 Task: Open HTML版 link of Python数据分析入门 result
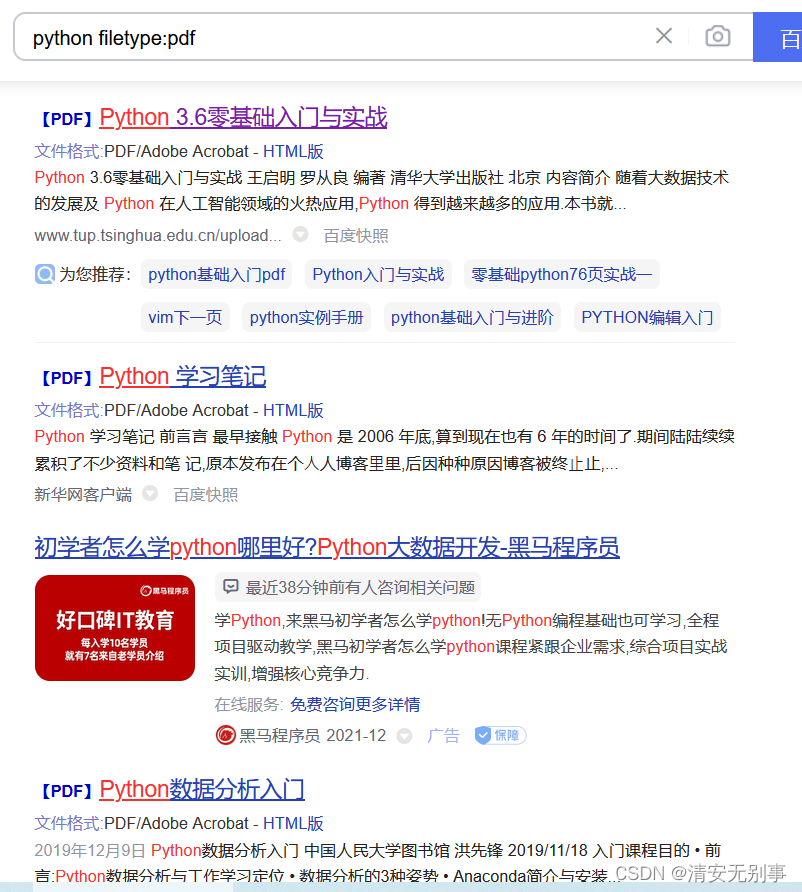[x=293, y=823]
